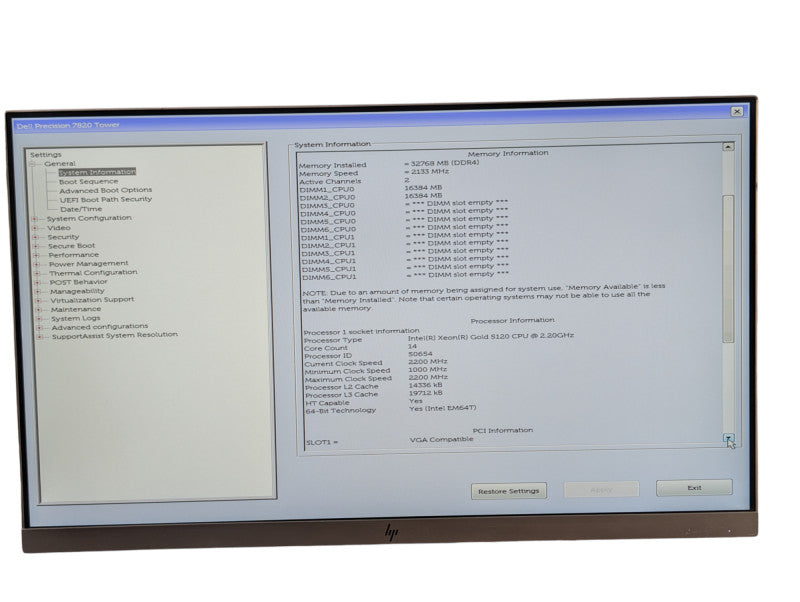This screenshot has width=800, height=602.
Task: Select the System Logs label
Action: click(x=76, y=318)
